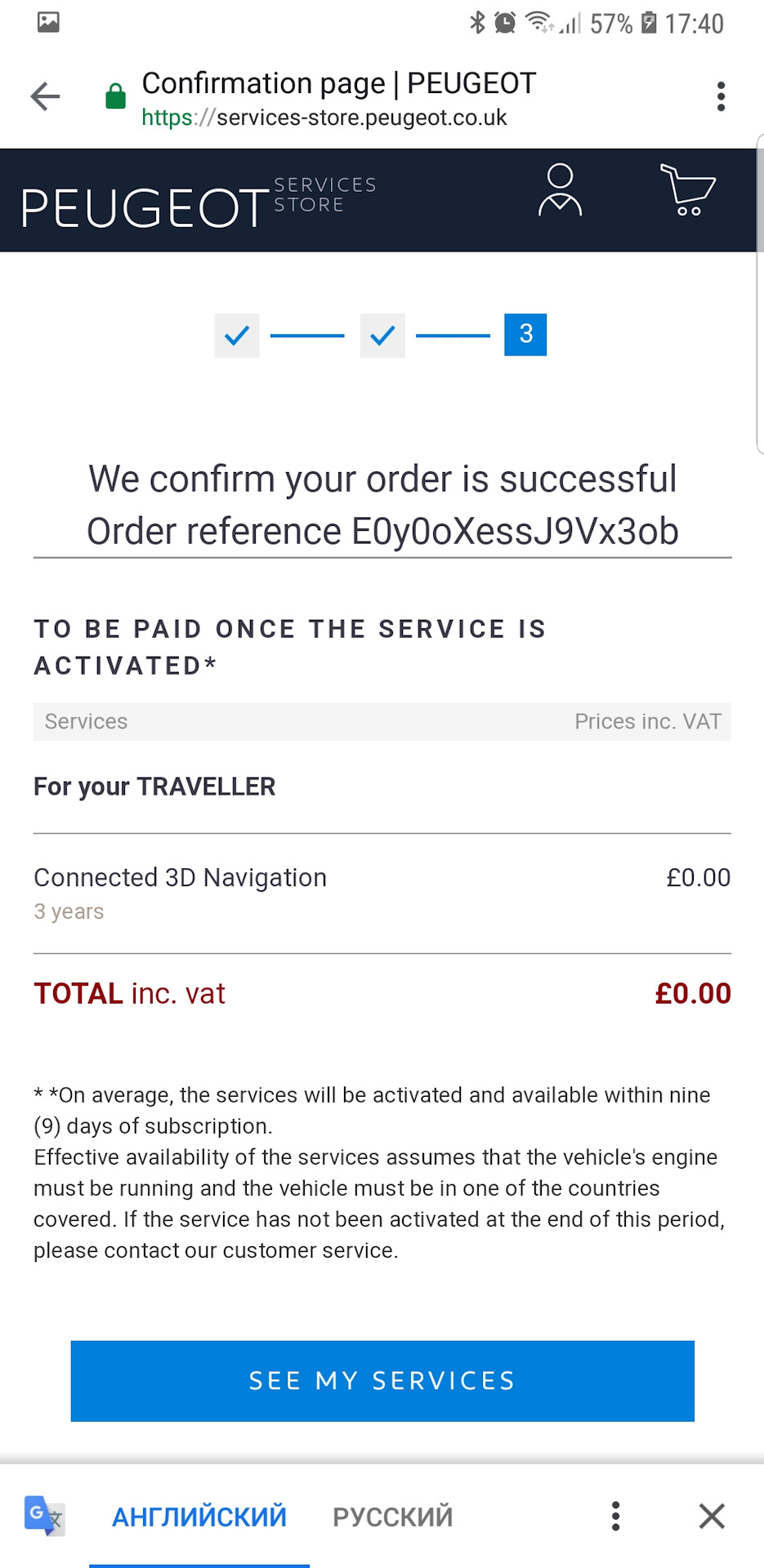Click the Peugeot Services Store logo
The height and width of the screenshot is (1568, 764).
click(x=199, y=200)
